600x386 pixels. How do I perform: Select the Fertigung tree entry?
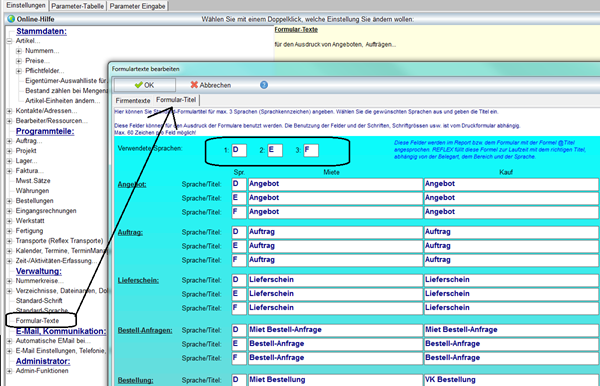pyautogui.click(x=29, y=231)
